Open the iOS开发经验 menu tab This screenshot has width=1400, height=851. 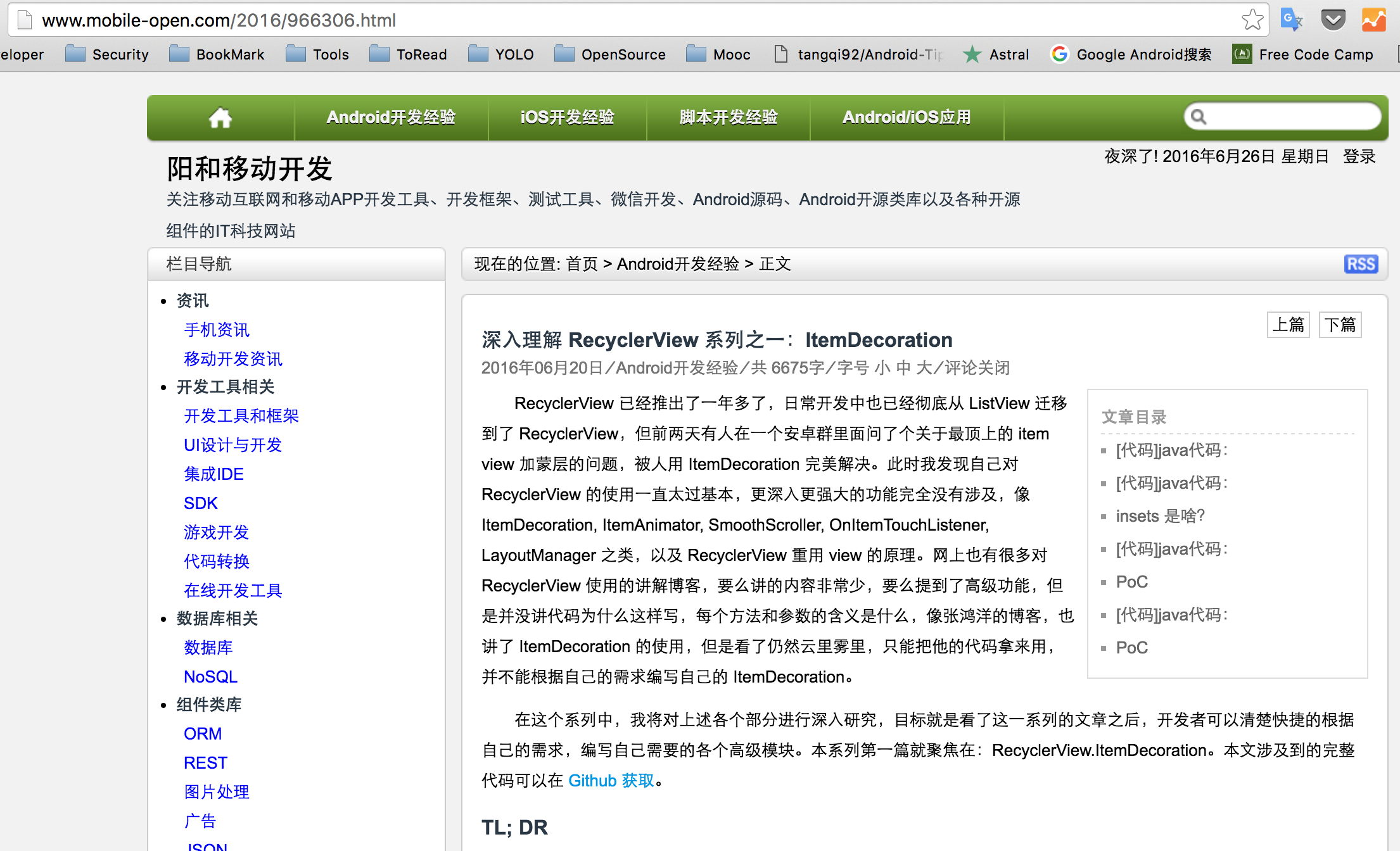567,118
